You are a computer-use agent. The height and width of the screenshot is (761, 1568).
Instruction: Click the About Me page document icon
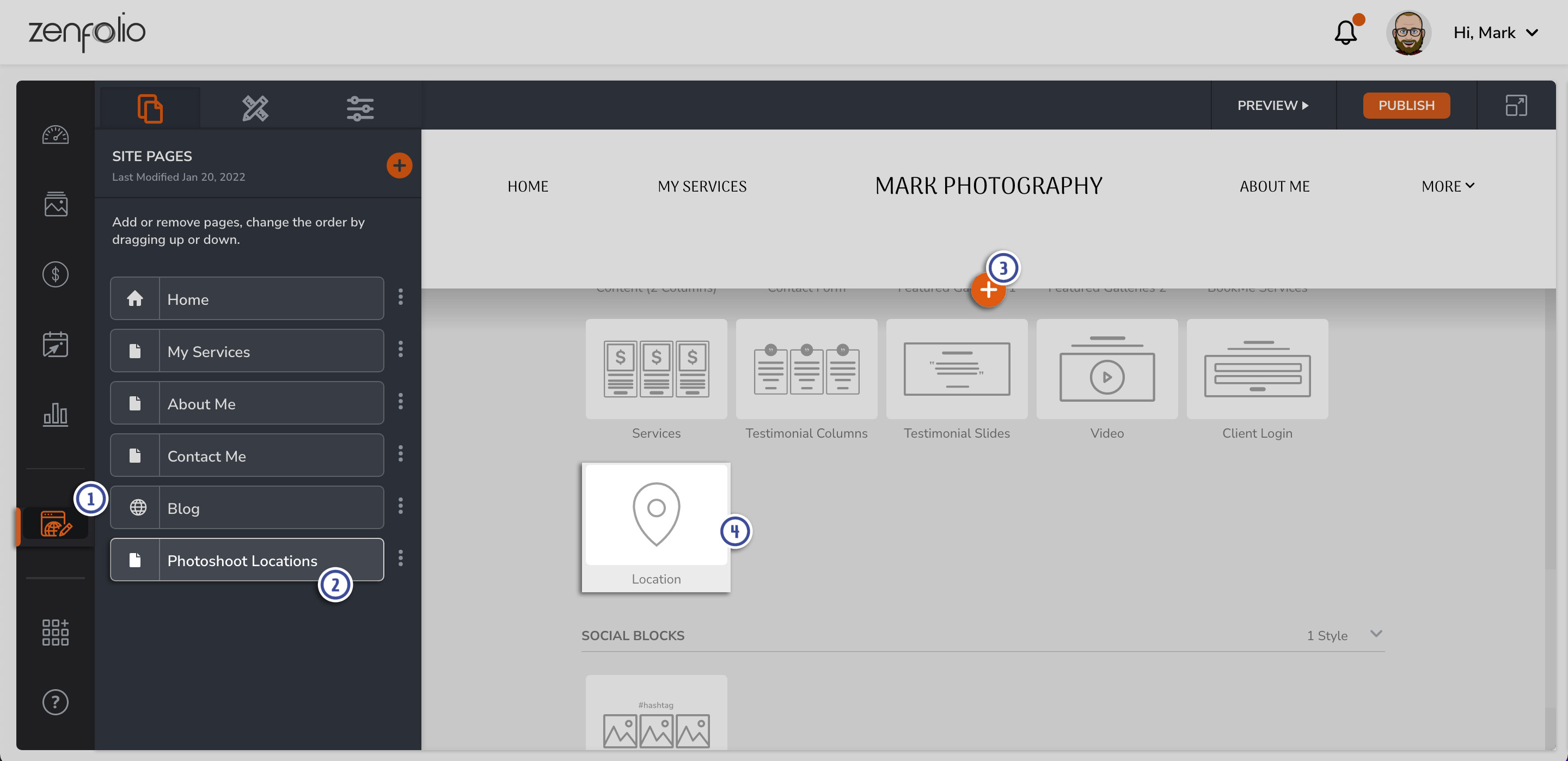tap(135, 403)
